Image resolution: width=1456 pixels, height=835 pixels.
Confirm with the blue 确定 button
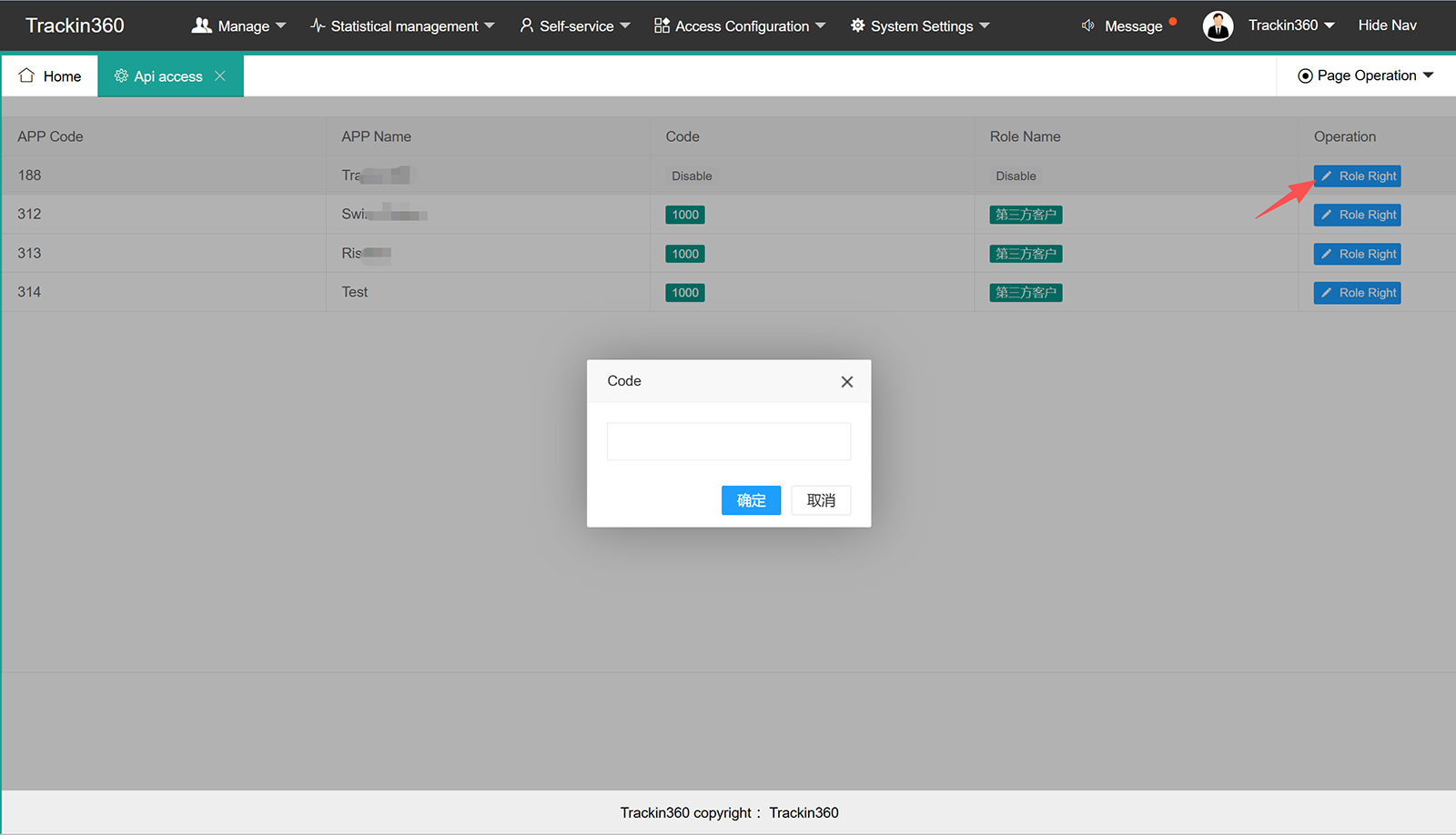point(751,500)
